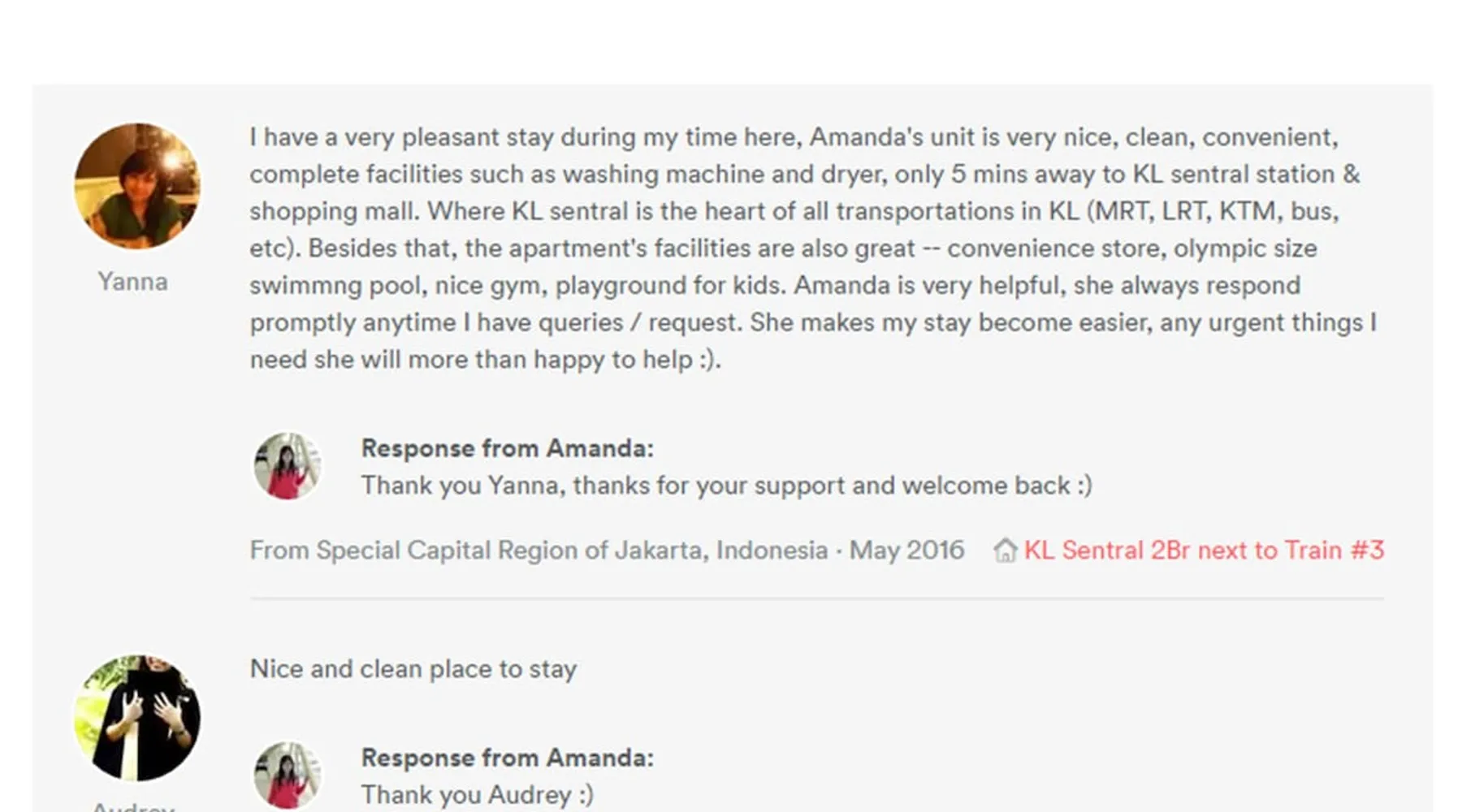Viewport: 1462px width, 812px height.
Task: Open the house icon beside the listing name
Action: pos(1005,551)
